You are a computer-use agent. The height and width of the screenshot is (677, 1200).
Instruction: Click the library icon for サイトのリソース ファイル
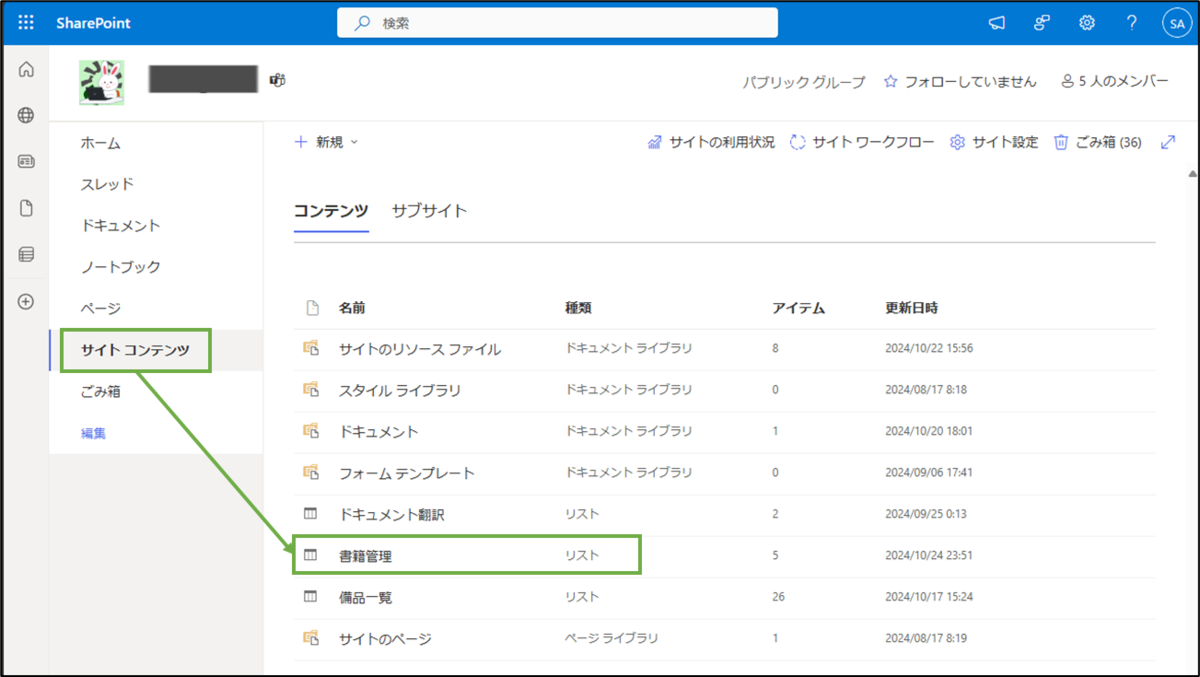(x=311, y=348)
